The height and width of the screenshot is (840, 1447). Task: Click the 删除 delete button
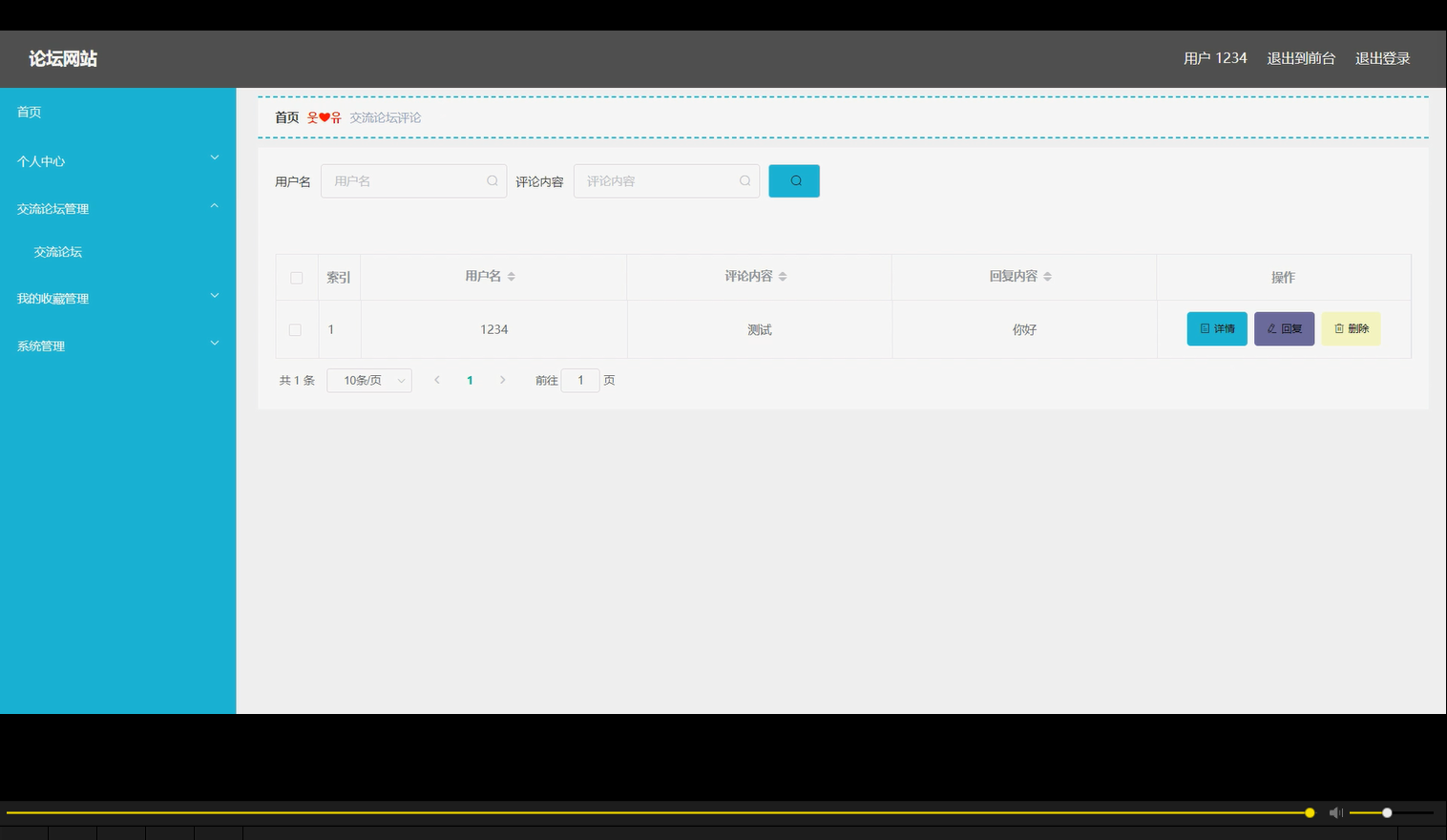[1351, 328]
